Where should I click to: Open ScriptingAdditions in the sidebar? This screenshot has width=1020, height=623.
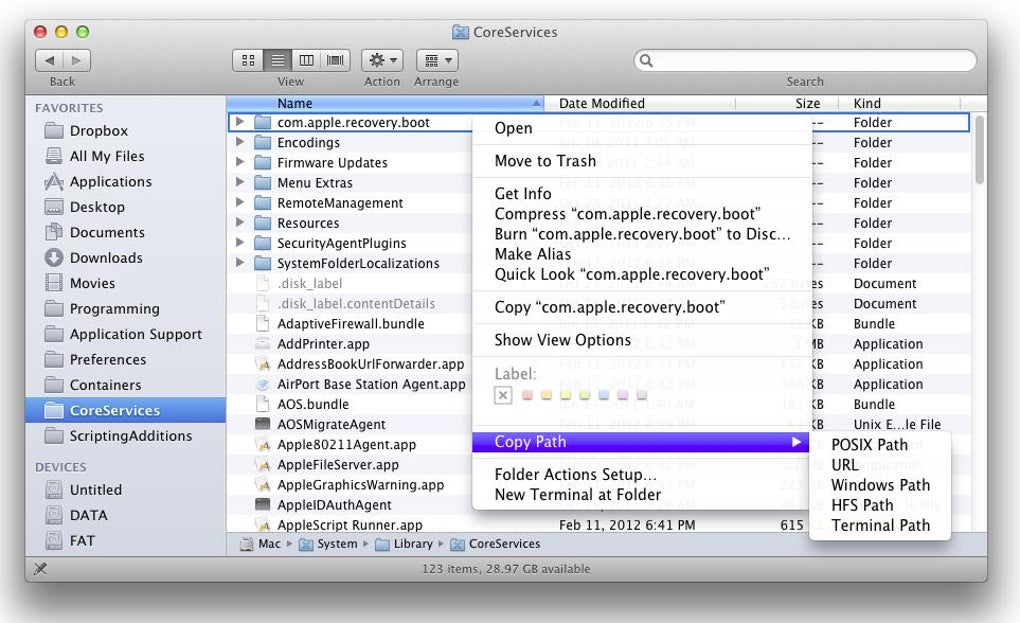[126, 436]
